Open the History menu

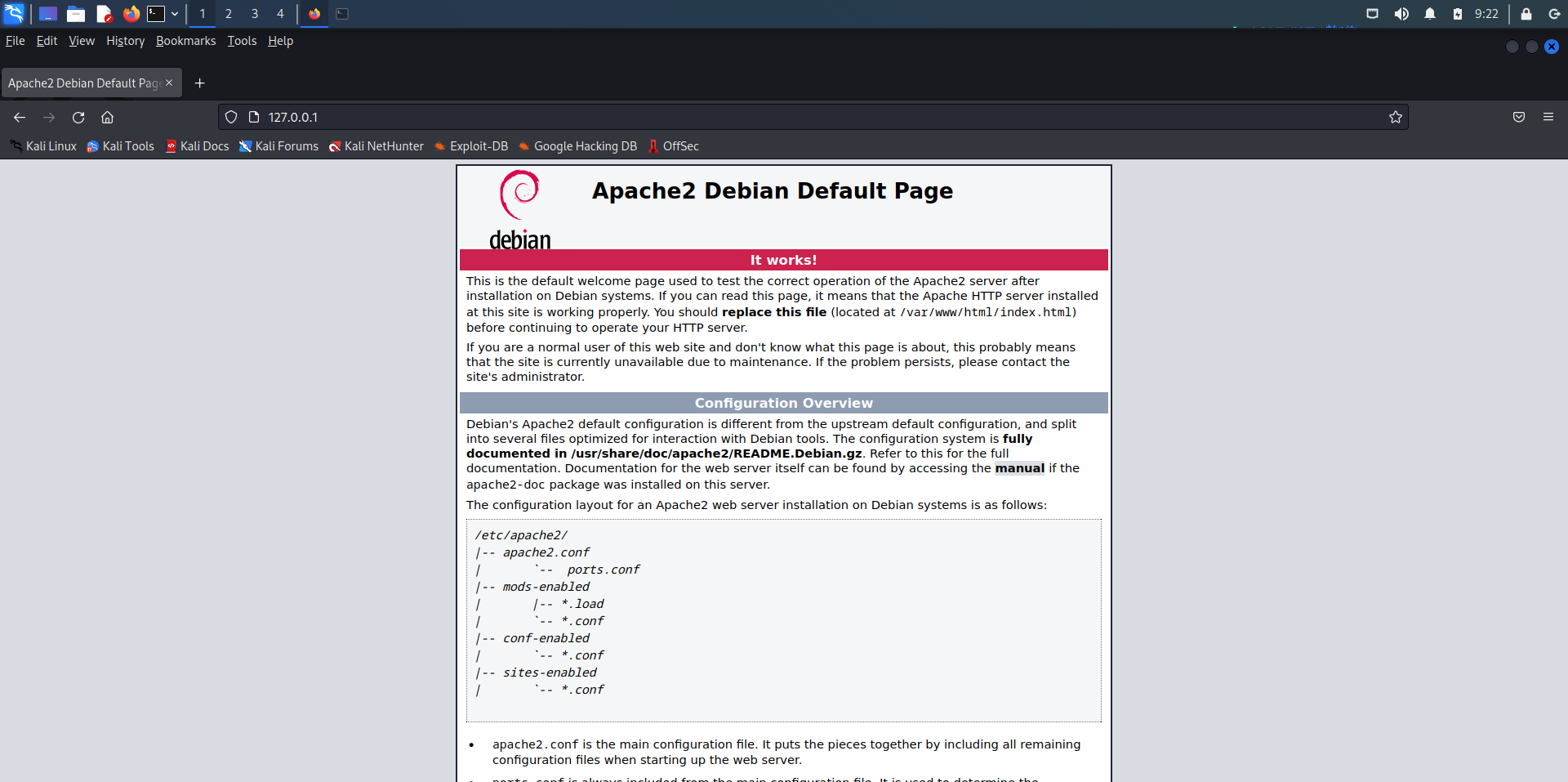[x=125, y=41]
